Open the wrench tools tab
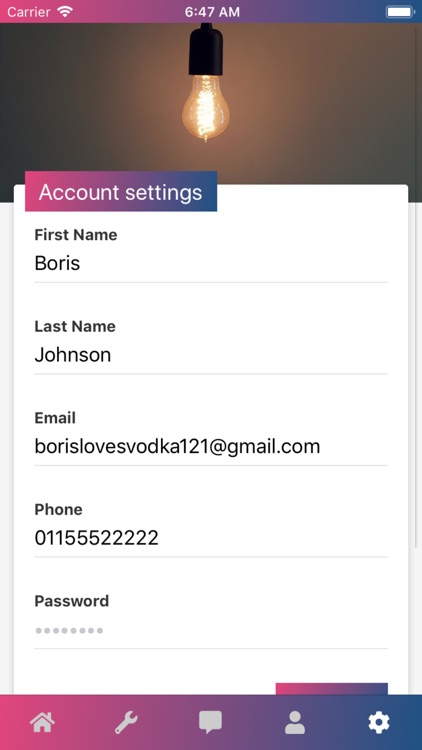This screenshot has width=422, height=750. click(126, 722)
